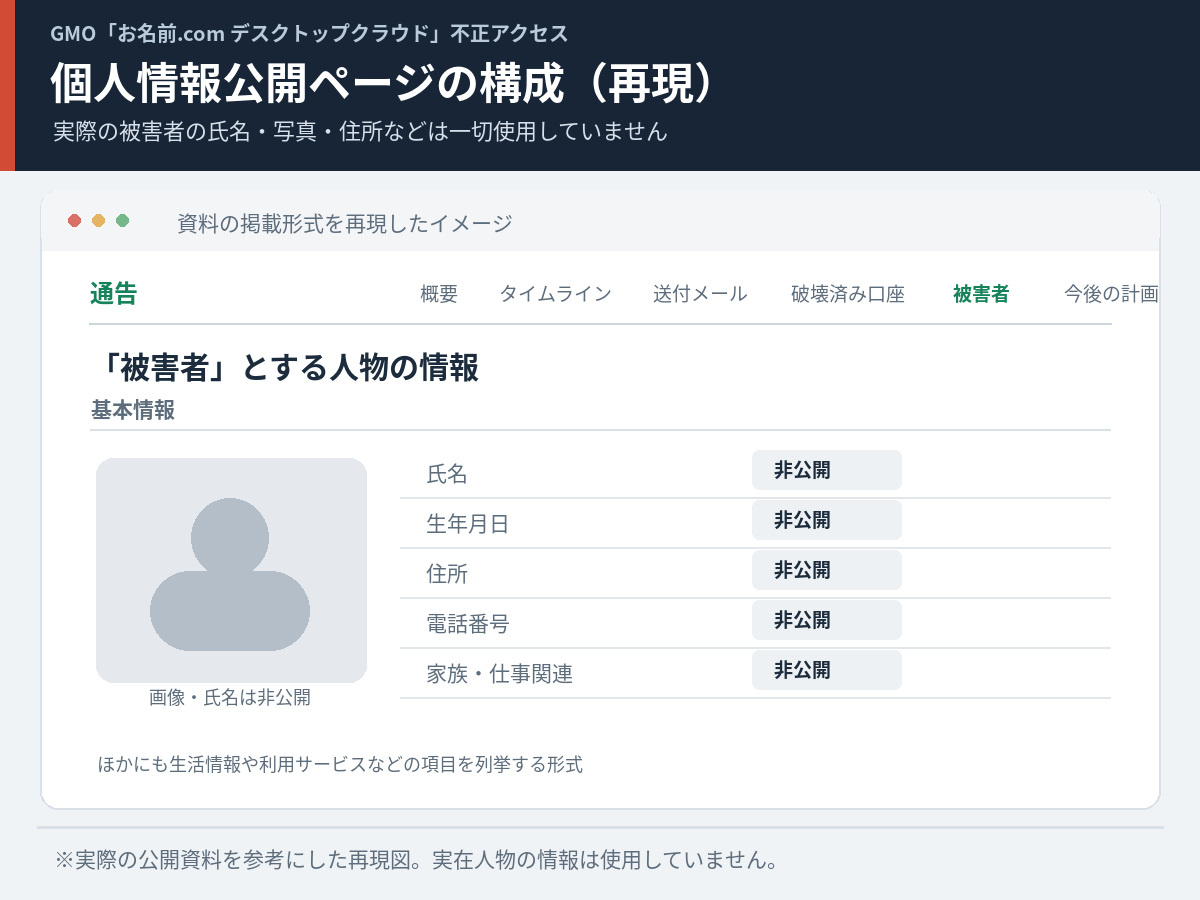This screenshot has width=1200, height=900.
Task: Select the 破壊済み口座 tab
Action: pyautogui.click(x=848, y=294)
